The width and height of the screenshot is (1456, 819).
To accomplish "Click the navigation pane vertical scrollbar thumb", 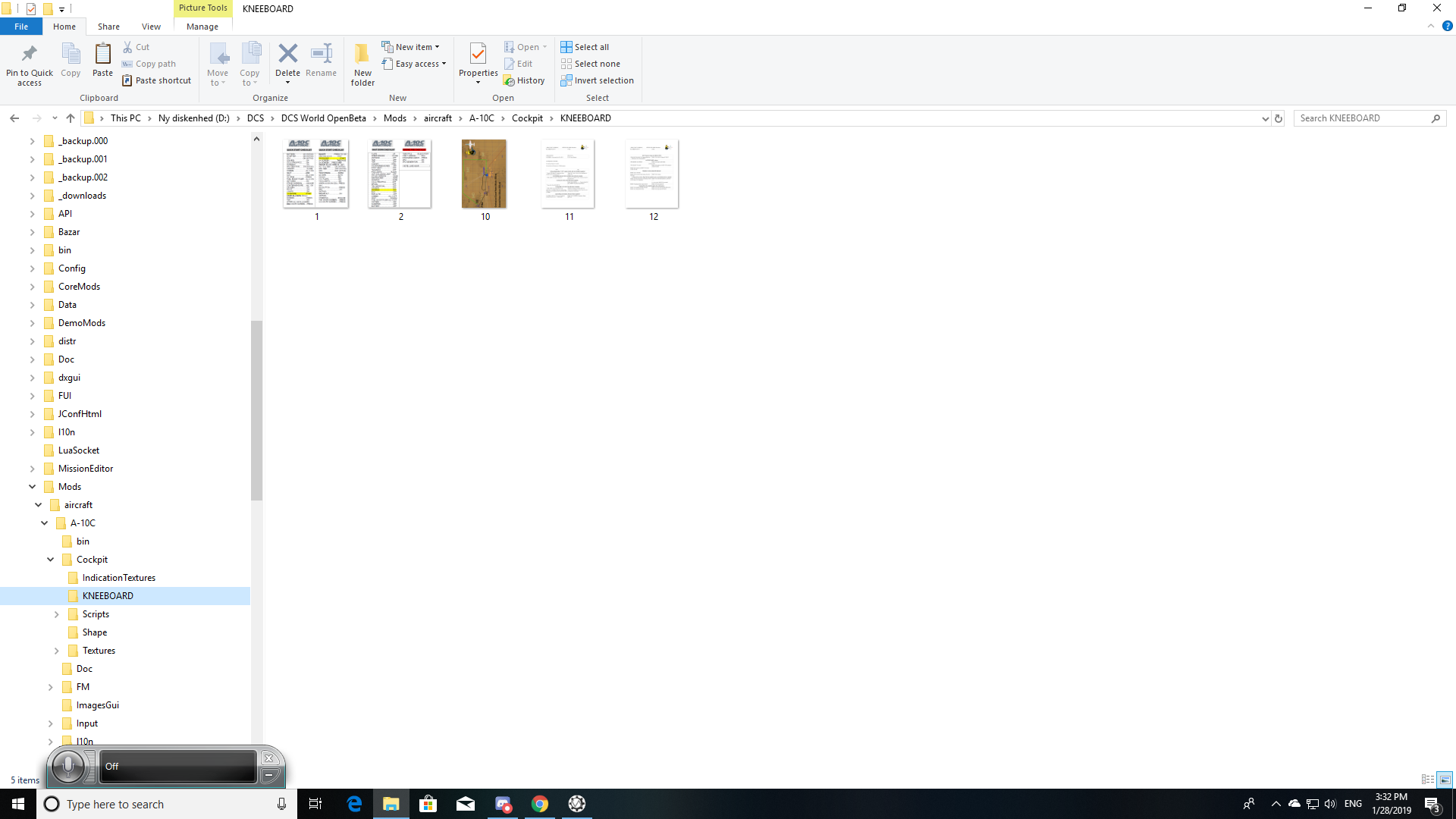I will click(x=256, y=410).
